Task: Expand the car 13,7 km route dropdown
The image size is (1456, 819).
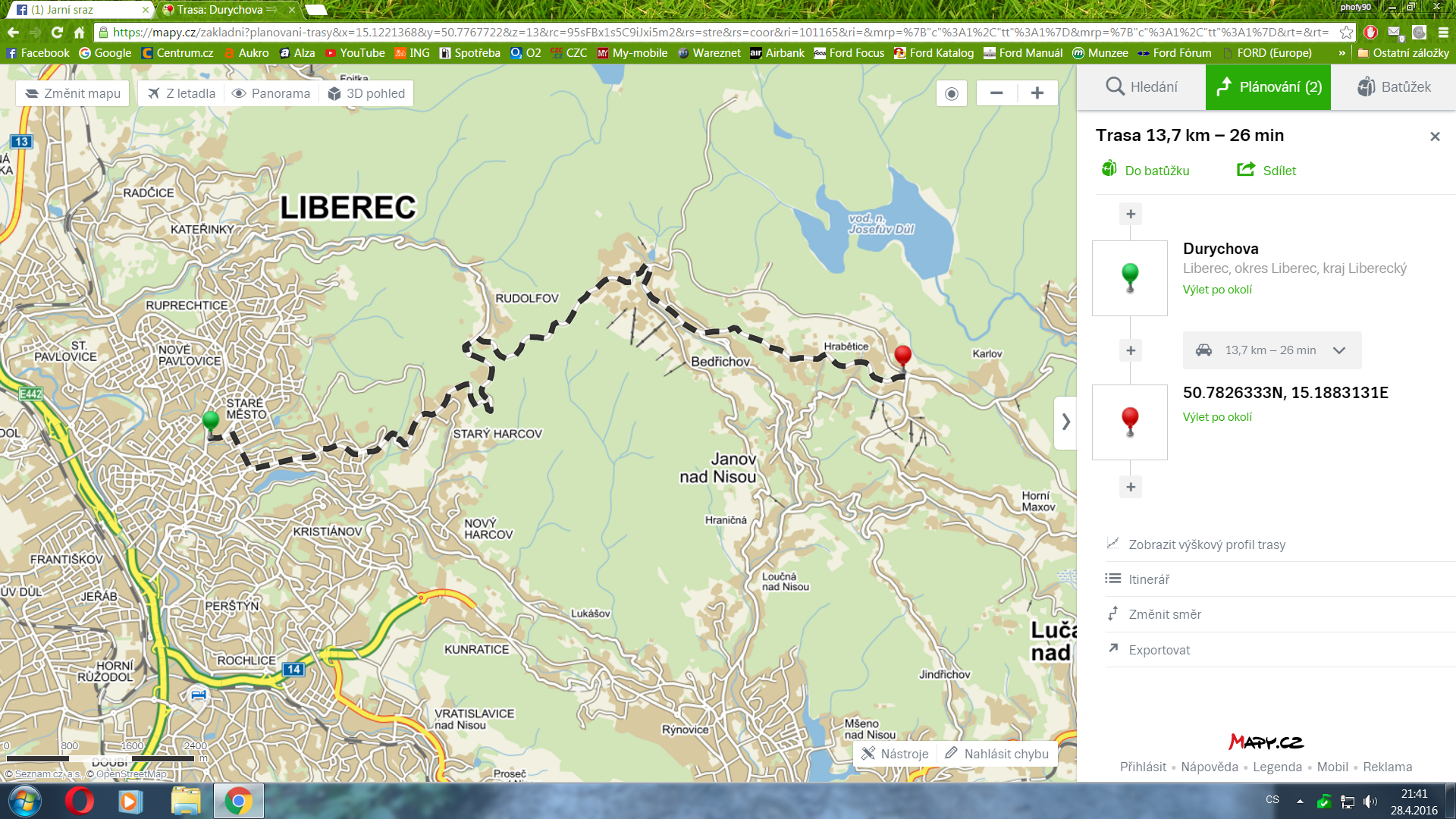Action: [1339, 350]
